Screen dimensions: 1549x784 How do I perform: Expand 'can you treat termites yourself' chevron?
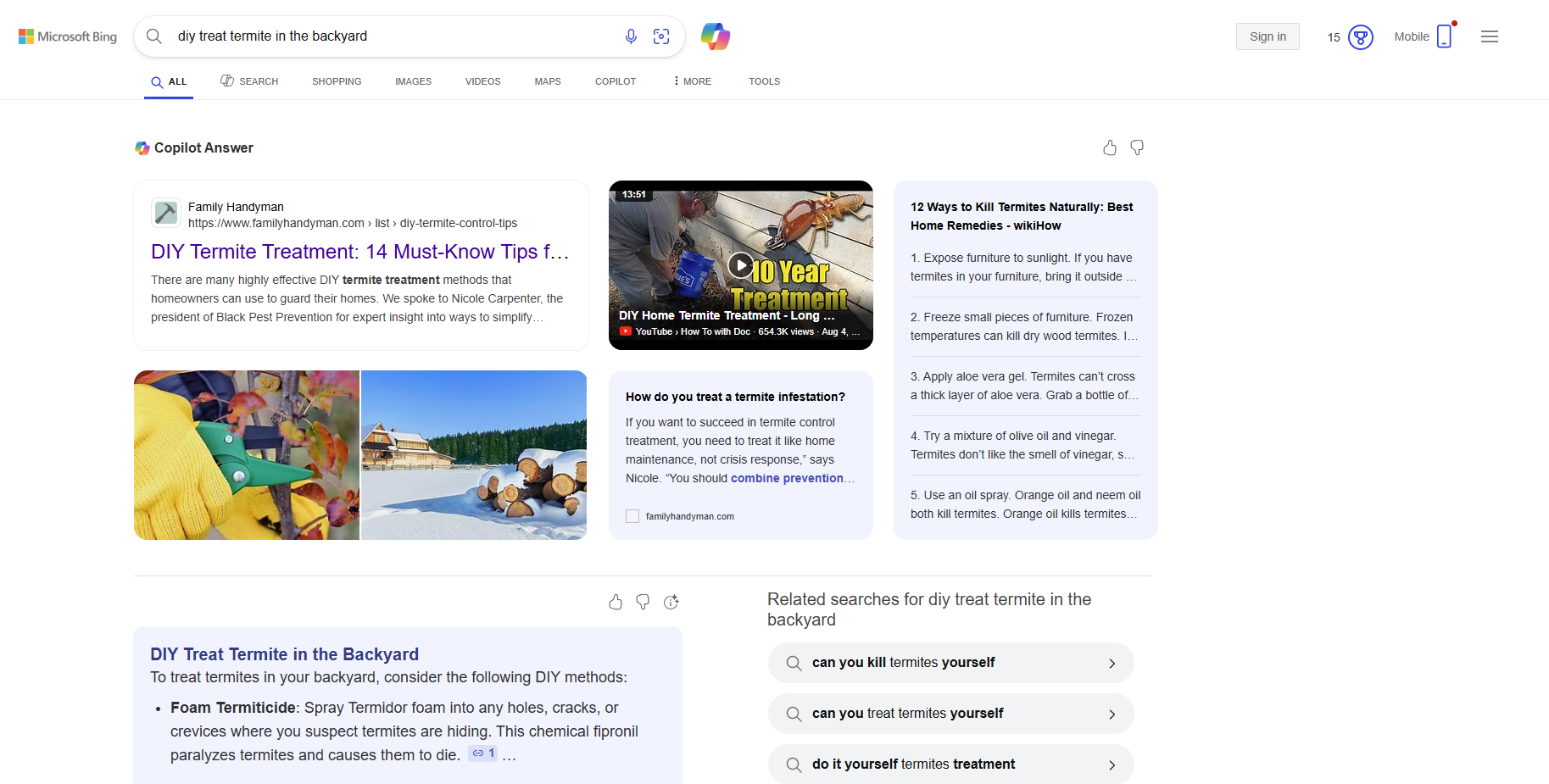click(x=1112, y=714)
